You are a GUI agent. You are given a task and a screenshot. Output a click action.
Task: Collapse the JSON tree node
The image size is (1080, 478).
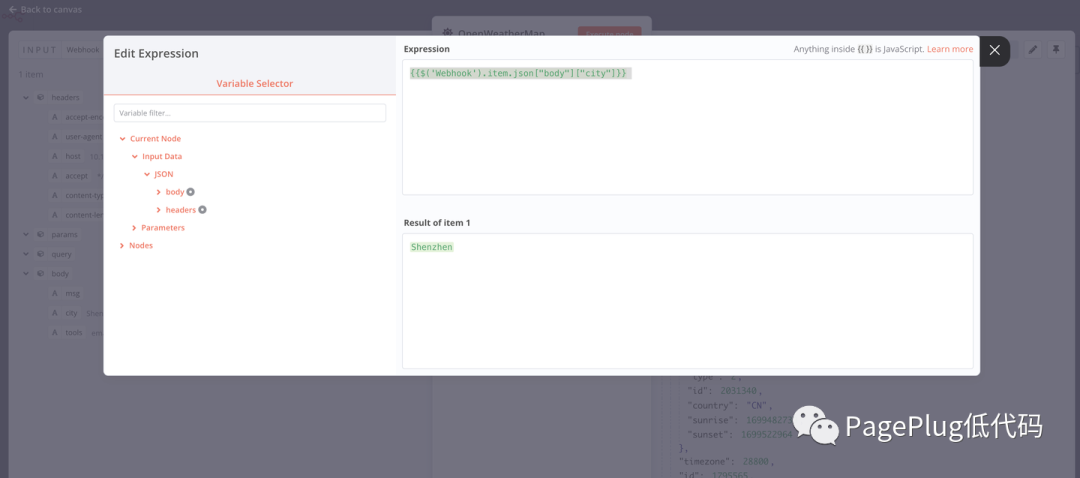[x=147, y=174]
